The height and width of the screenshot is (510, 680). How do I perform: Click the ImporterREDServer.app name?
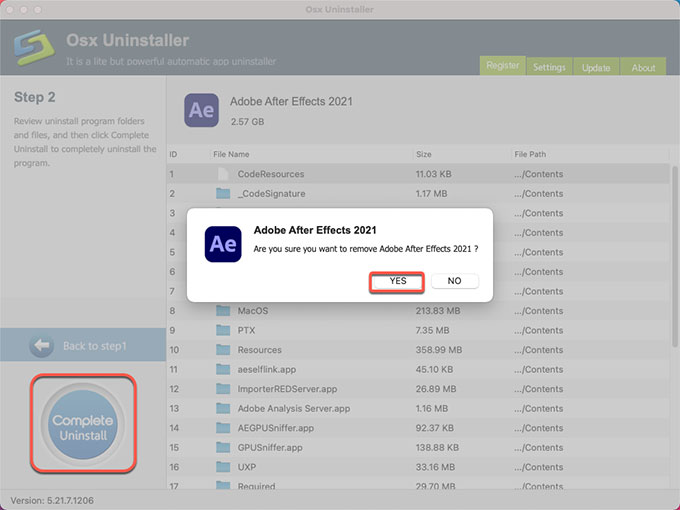[287, 389]
